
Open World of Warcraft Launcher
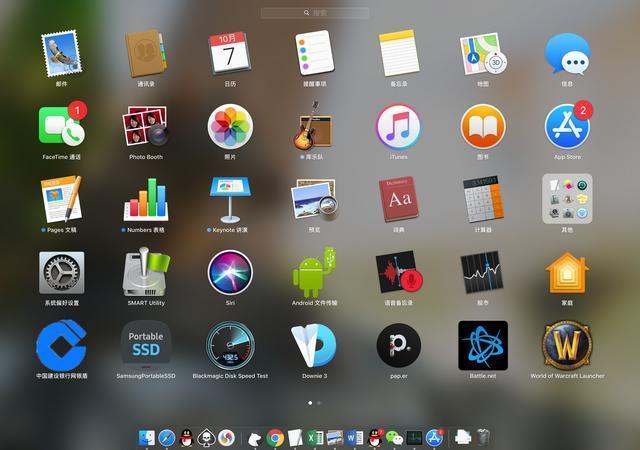(x=567, y=345)
